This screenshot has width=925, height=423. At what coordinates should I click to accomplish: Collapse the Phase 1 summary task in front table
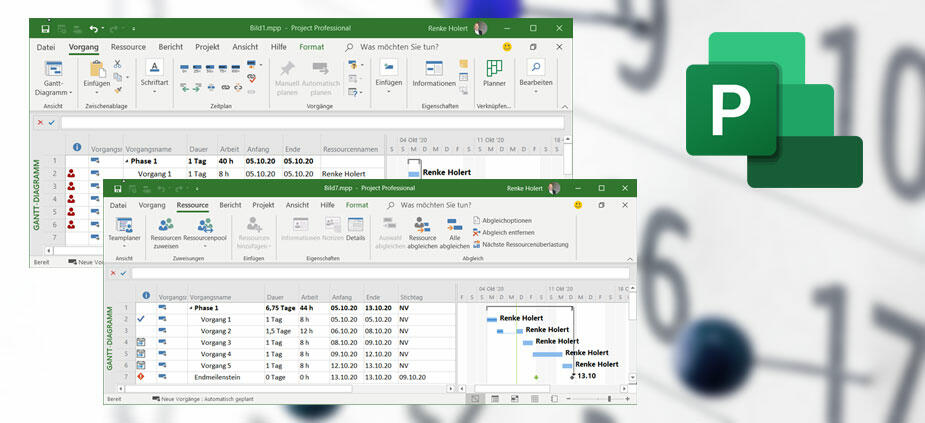tap(190, 308)
